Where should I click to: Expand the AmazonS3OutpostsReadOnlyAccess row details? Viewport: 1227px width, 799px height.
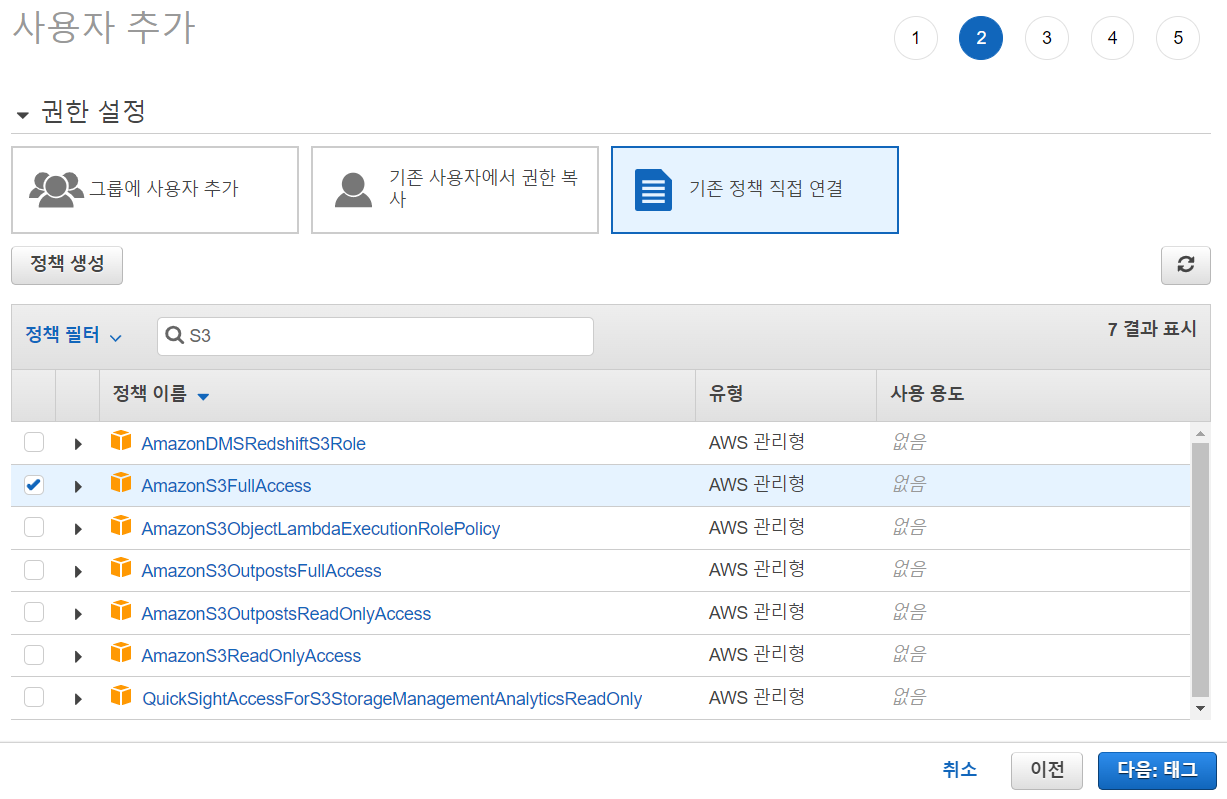[x=78, y=614]
